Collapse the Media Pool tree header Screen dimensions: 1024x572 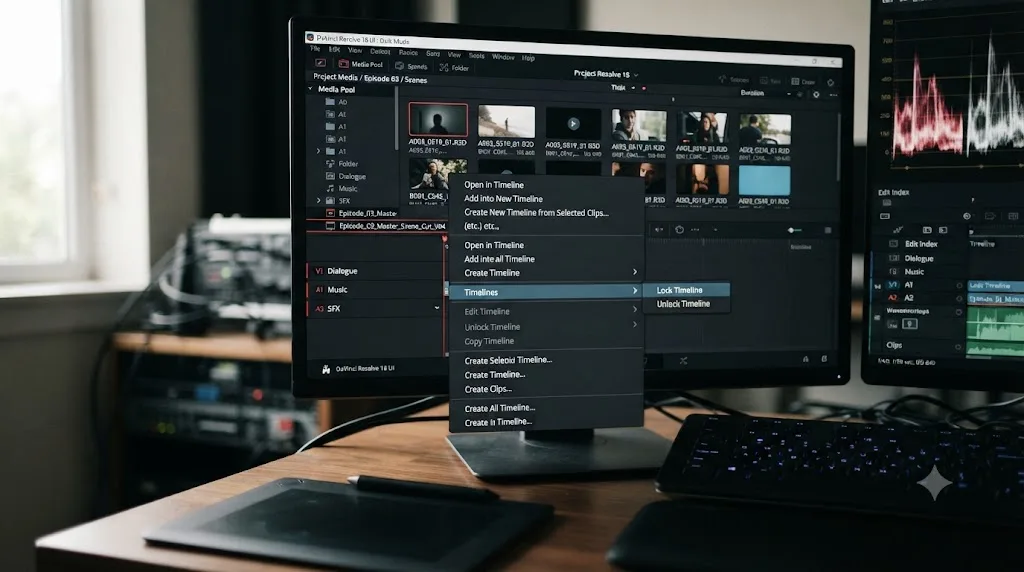coord(310,89)
